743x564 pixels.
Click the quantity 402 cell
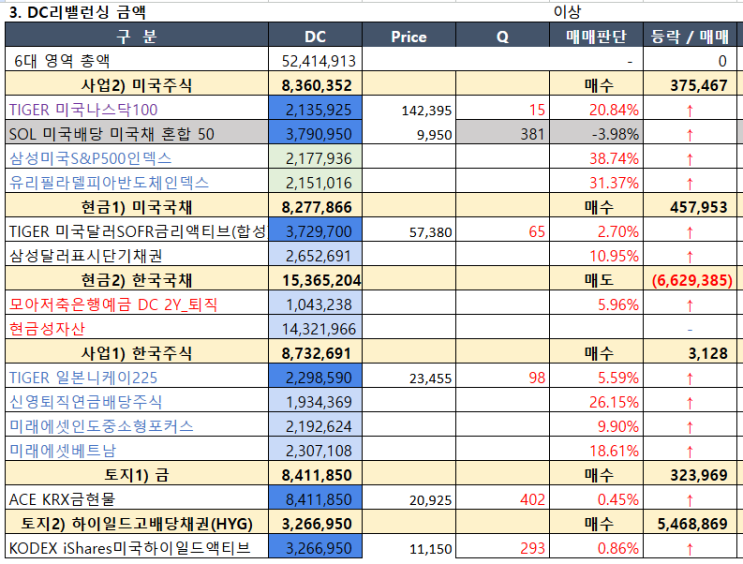pos(502,499)
